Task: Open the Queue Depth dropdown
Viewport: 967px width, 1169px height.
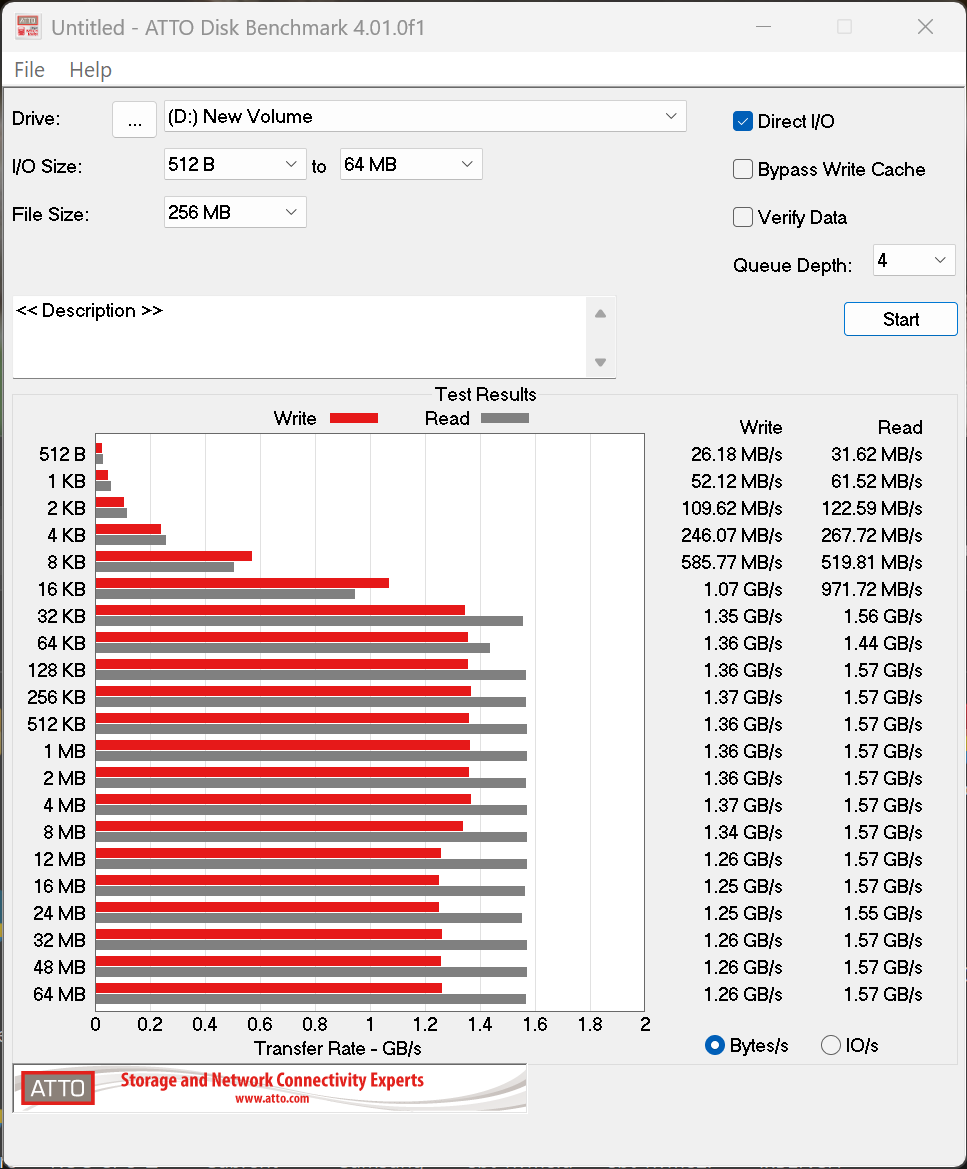Action: pos(940,261)
